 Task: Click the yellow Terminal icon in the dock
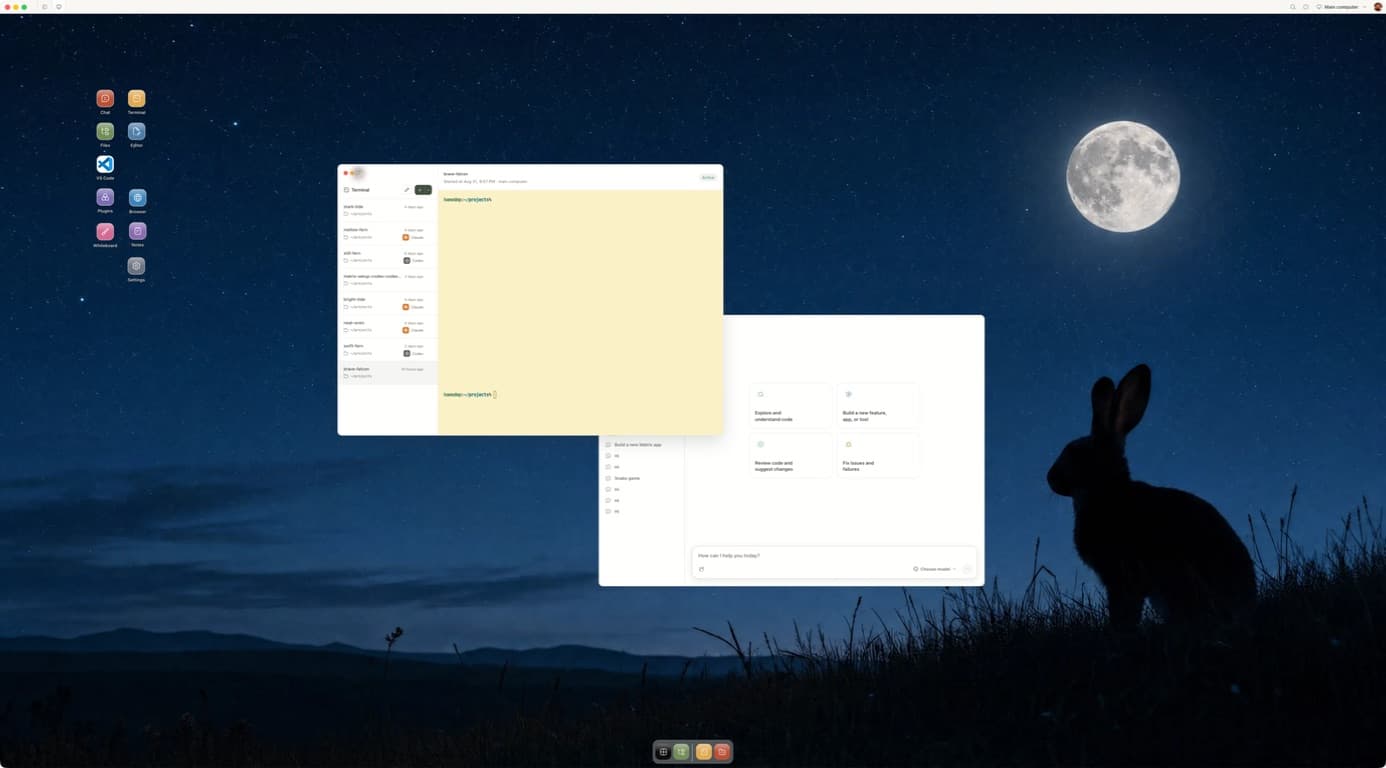coord(704,752)
